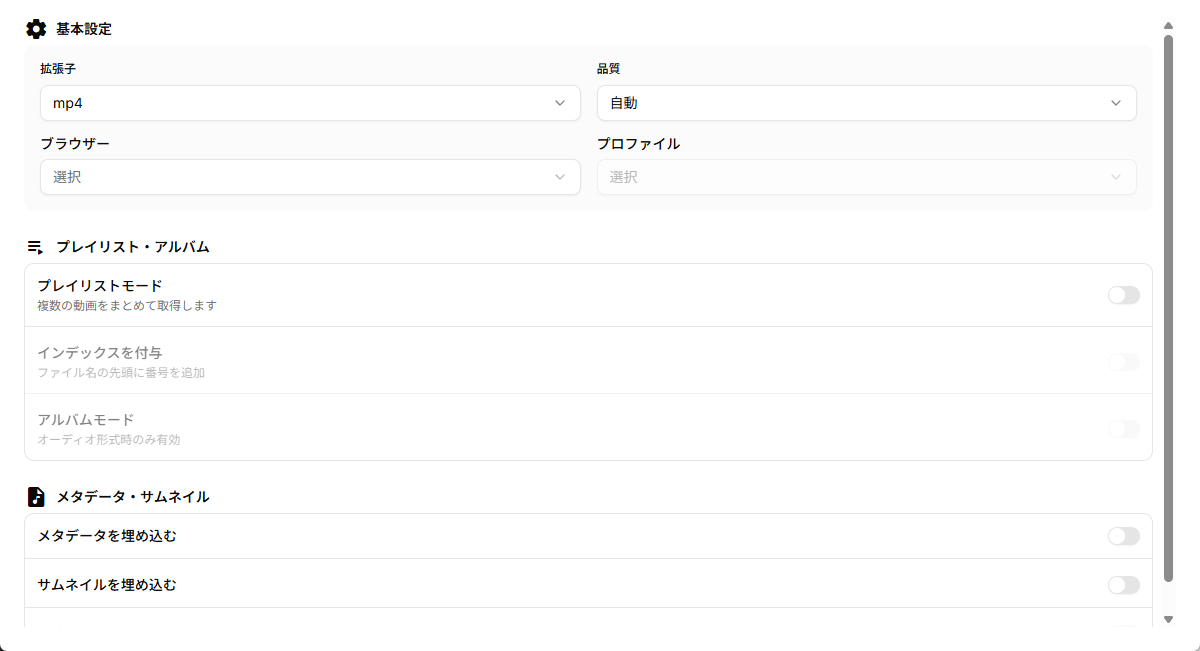Click the chevron in the ブラウザー field
This screenshot has height=651, width=1200.
(x=560, y=177)
